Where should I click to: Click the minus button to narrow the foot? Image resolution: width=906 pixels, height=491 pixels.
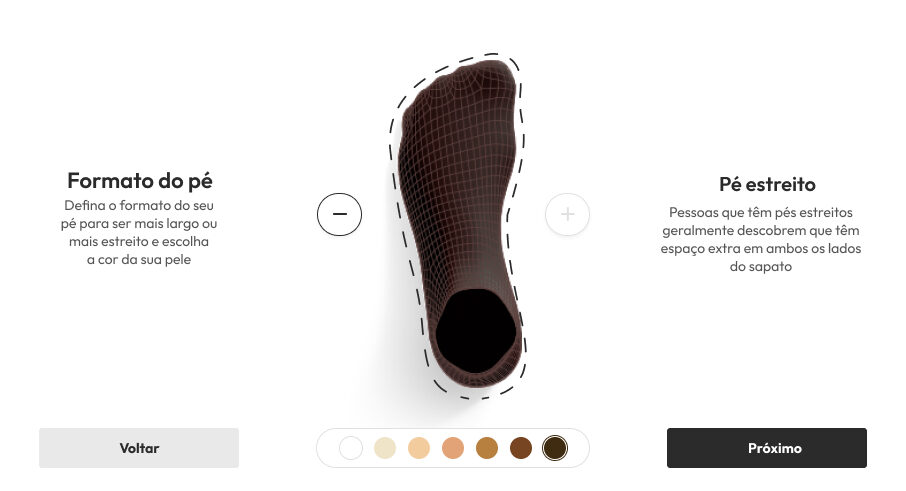pyautogui.click(x=339, y=214)
